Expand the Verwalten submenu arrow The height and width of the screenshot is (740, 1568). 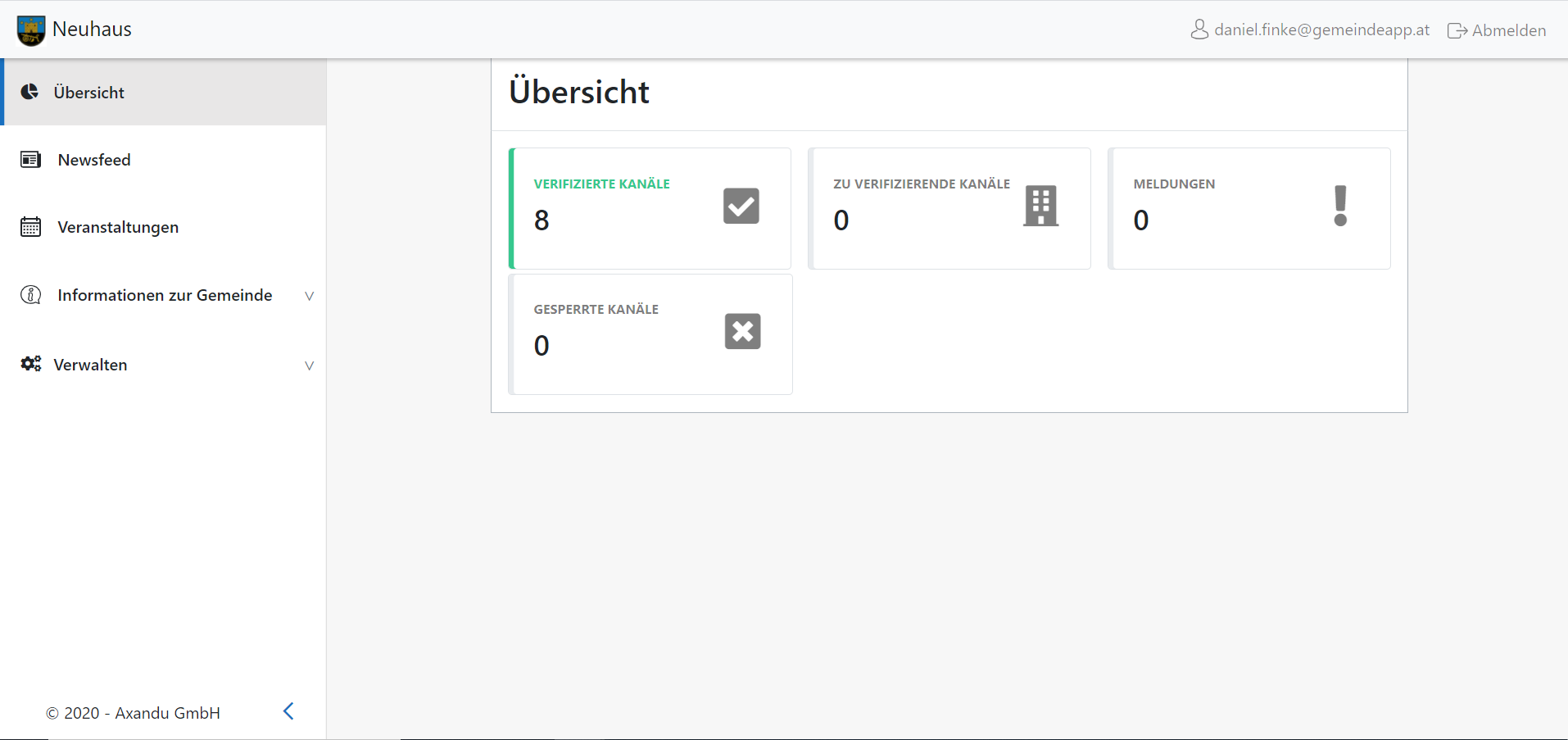tap(309, 365)
